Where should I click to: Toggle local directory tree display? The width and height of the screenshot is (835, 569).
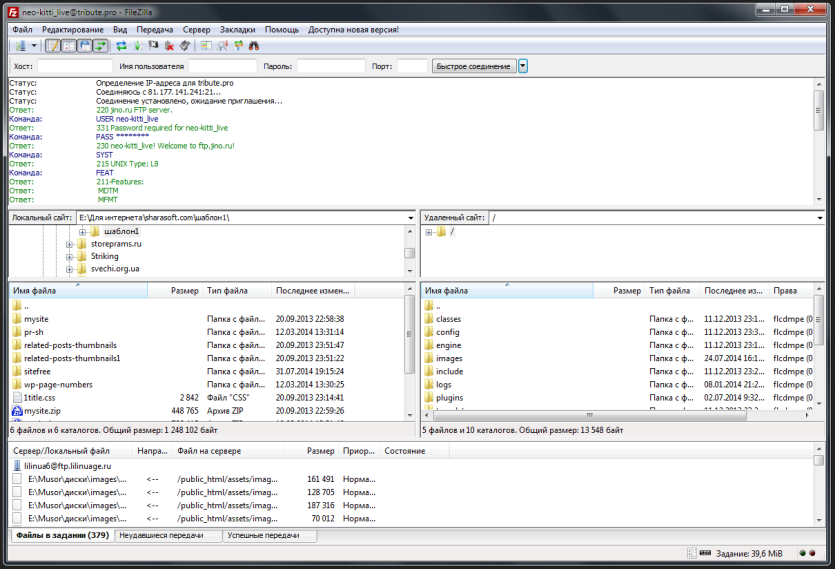pos(69,46)
